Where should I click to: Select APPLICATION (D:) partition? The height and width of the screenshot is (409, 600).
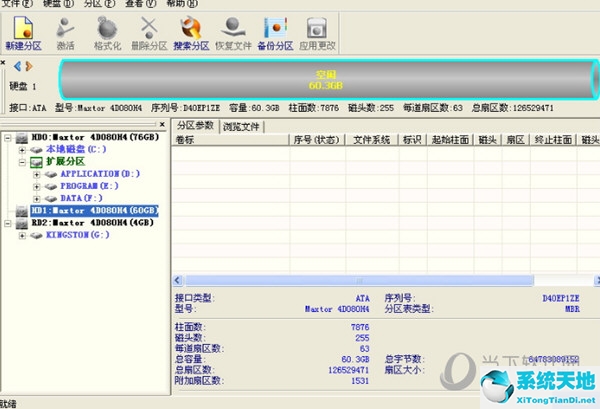tap(100, 174)
